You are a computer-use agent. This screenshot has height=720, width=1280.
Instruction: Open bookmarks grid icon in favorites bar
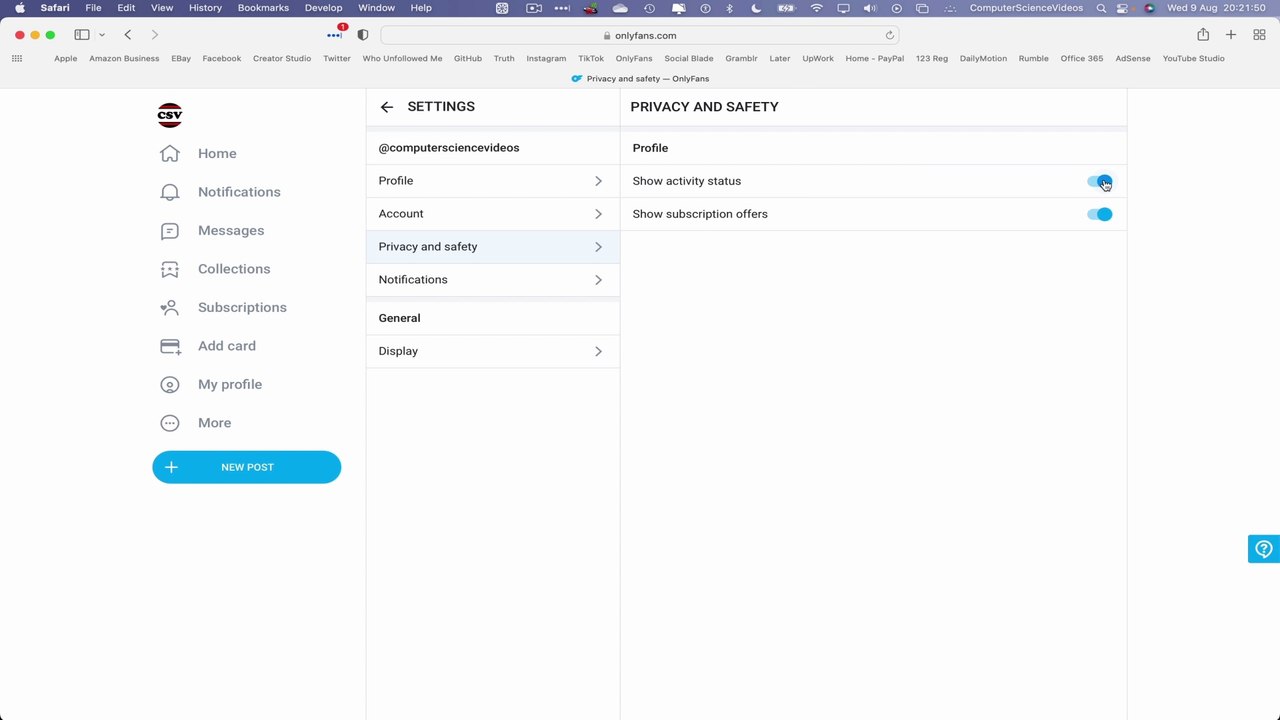click(x=17, y=58)
